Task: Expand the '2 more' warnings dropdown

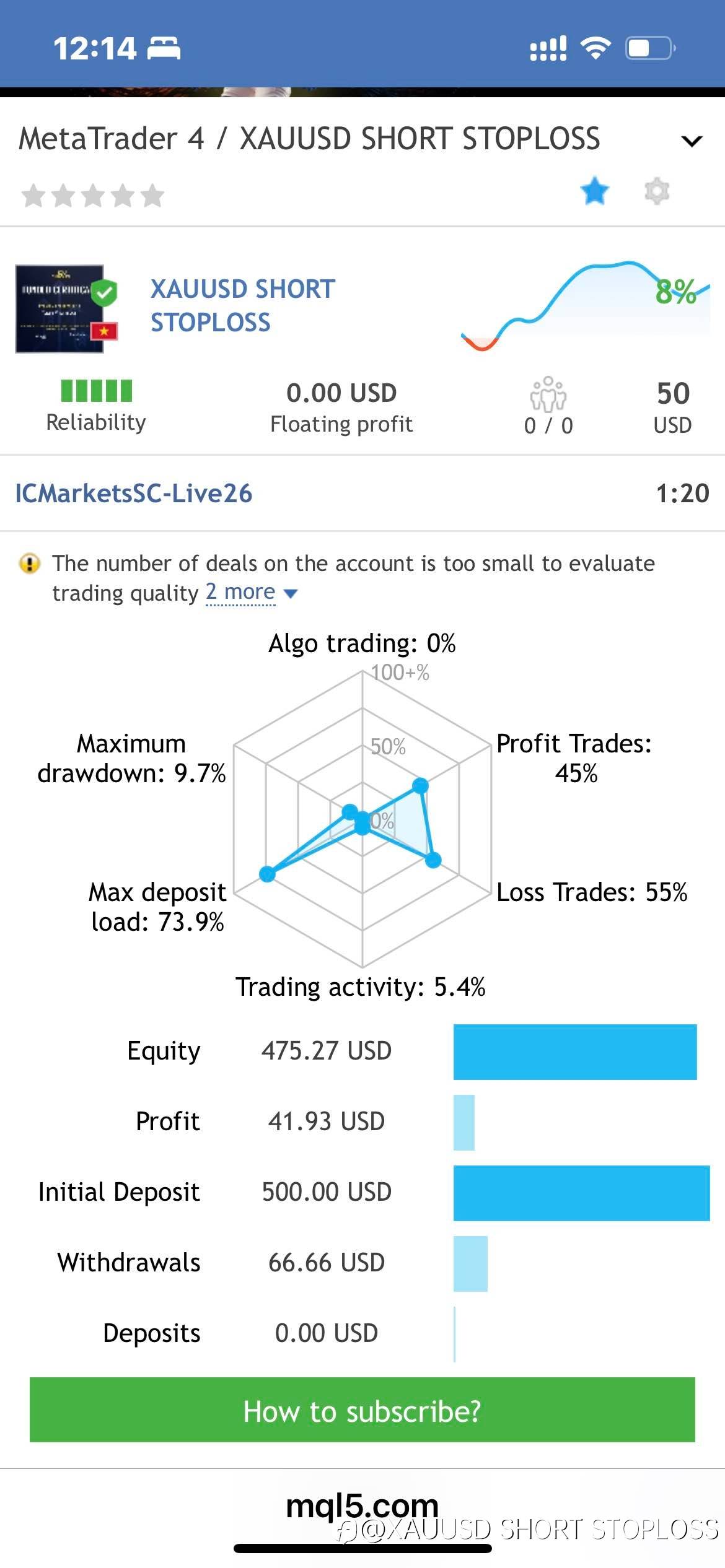Action: tap(251, 593)
